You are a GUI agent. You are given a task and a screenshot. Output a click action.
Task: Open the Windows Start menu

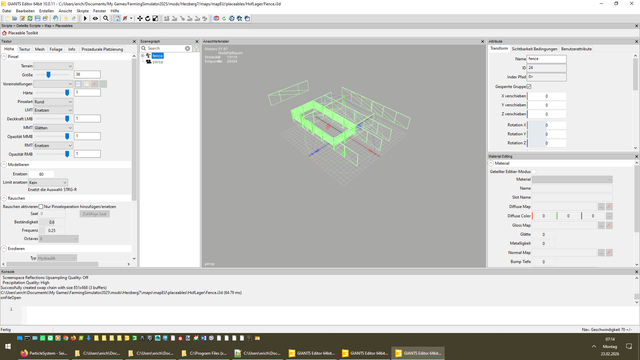8,346
